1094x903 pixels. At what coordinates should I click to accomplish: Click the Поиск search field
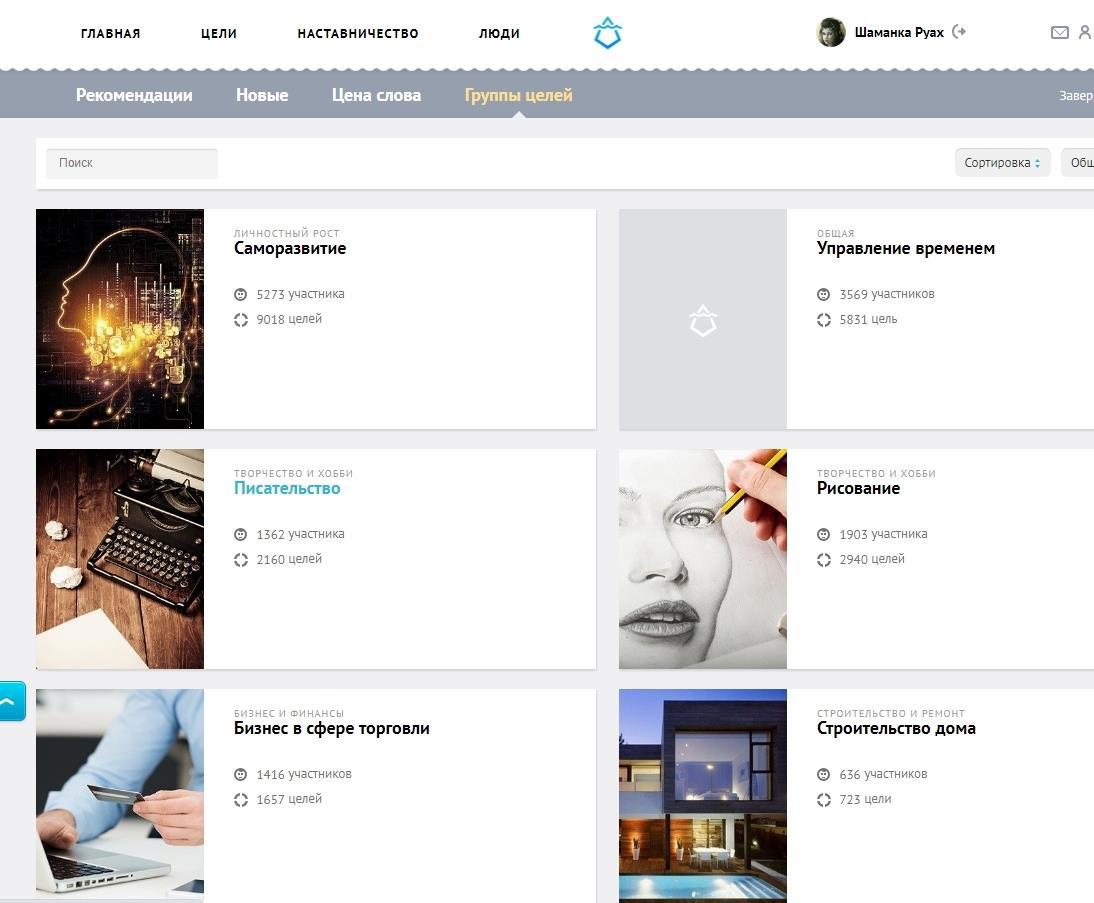[x=132, y=163]
